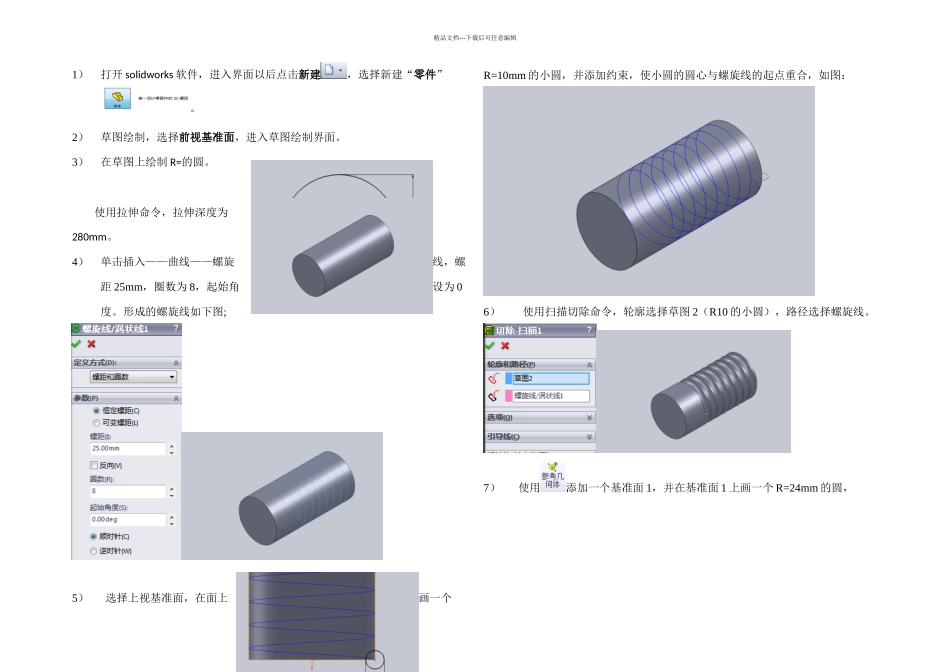
Task: Cancel helix with red X in 螺旋线/涡状线1 panel
Action: click(91, 344)
